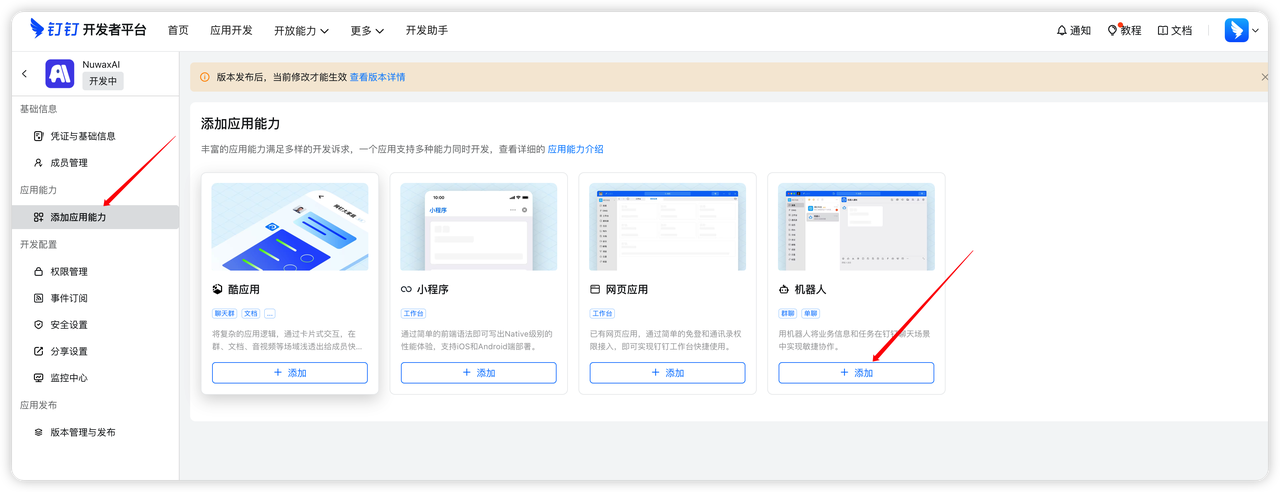1280x492 pixels.
Task: Click the 机器人 robot title icon
Action: point(784,289)
